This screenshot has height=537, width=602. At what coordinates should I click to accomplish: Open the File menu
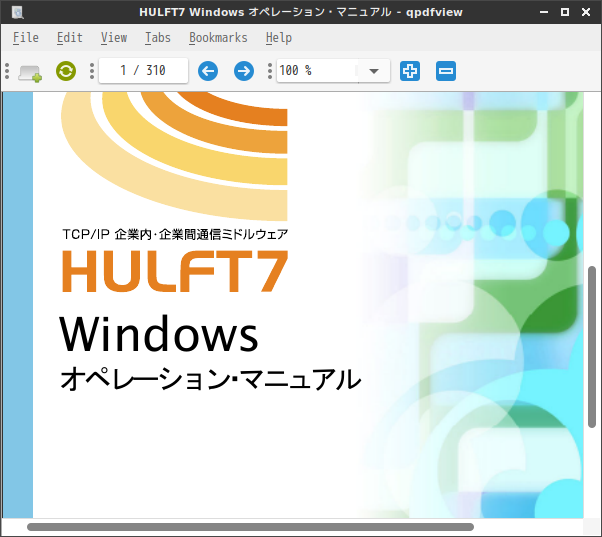coord(26,38)
